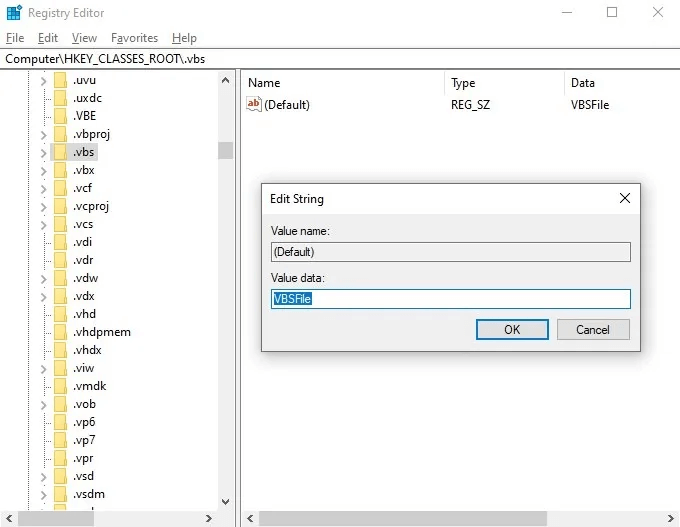
Task: Close the Edit String dialog
Action: (625, 198)
